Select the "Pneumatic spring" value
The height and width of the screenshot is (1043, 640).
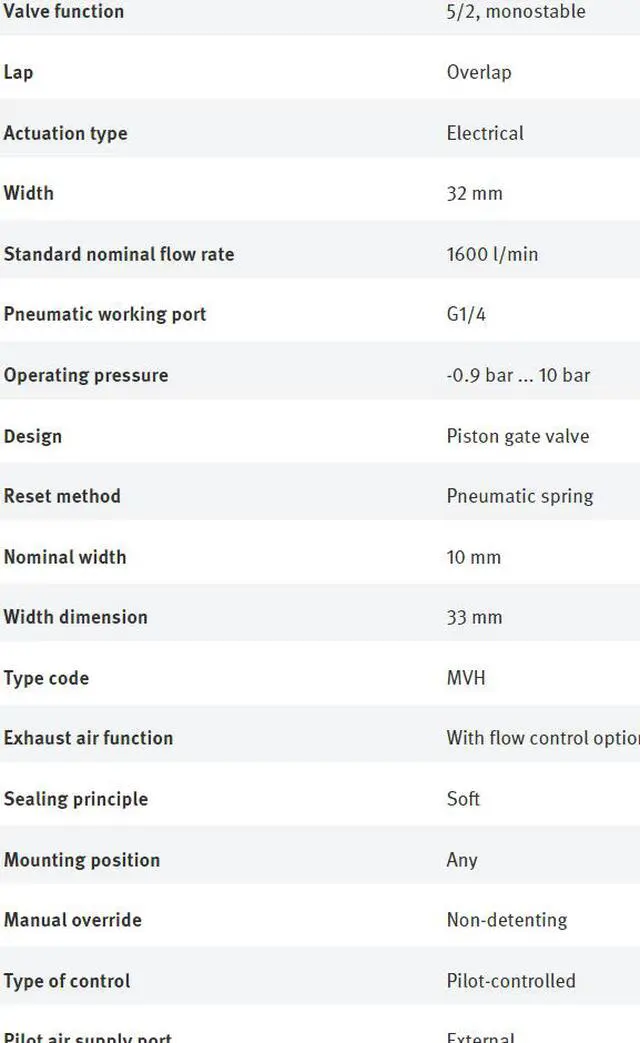[520, 496]
